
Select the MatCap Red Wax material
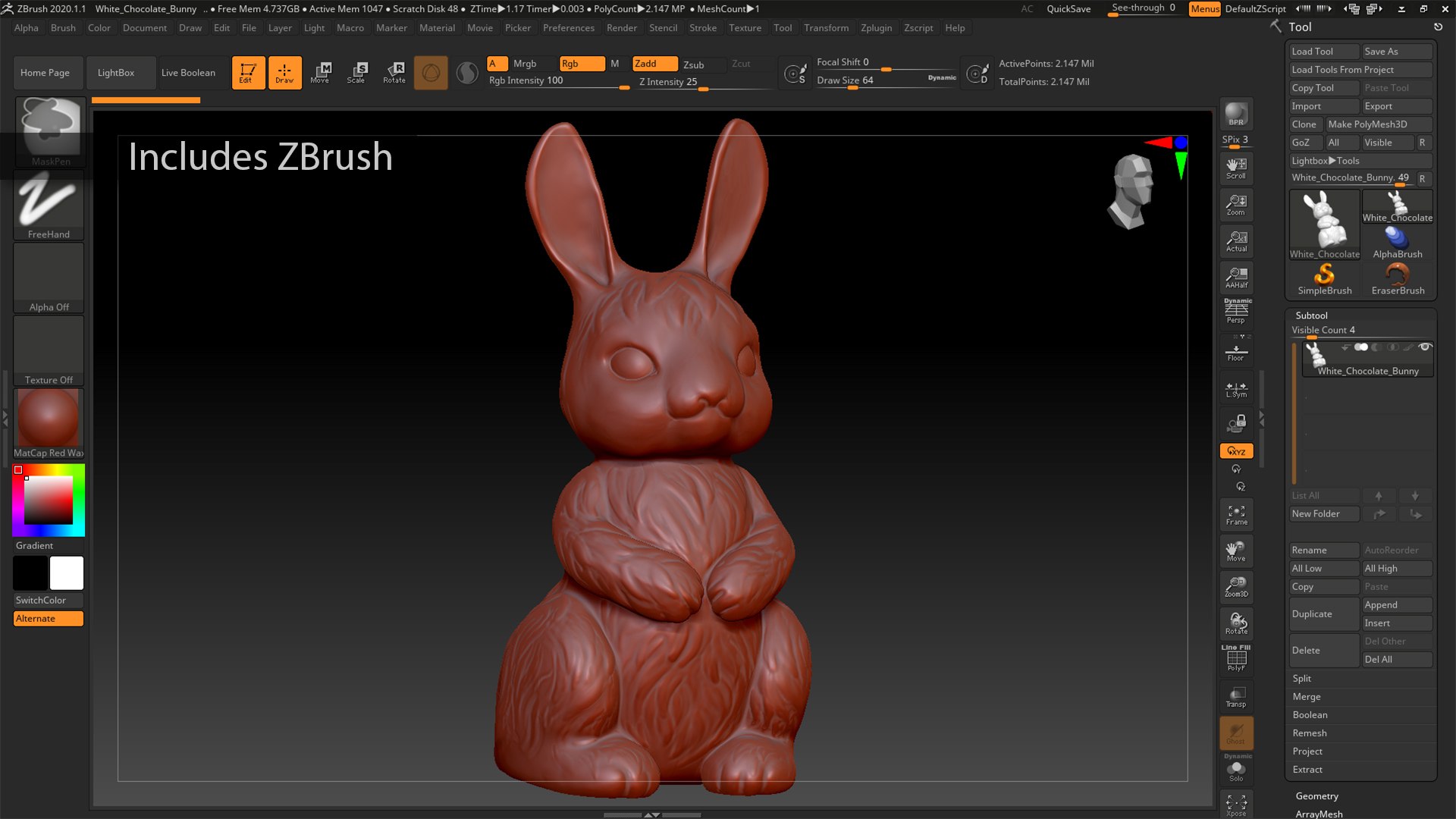49,423
